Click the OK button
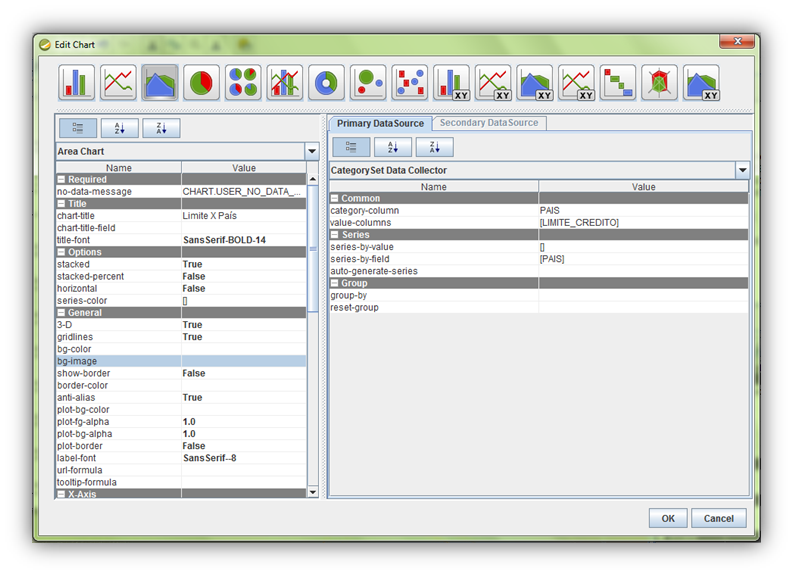The image size is (793, 575). pyautogui.click(x=667, y=518)
